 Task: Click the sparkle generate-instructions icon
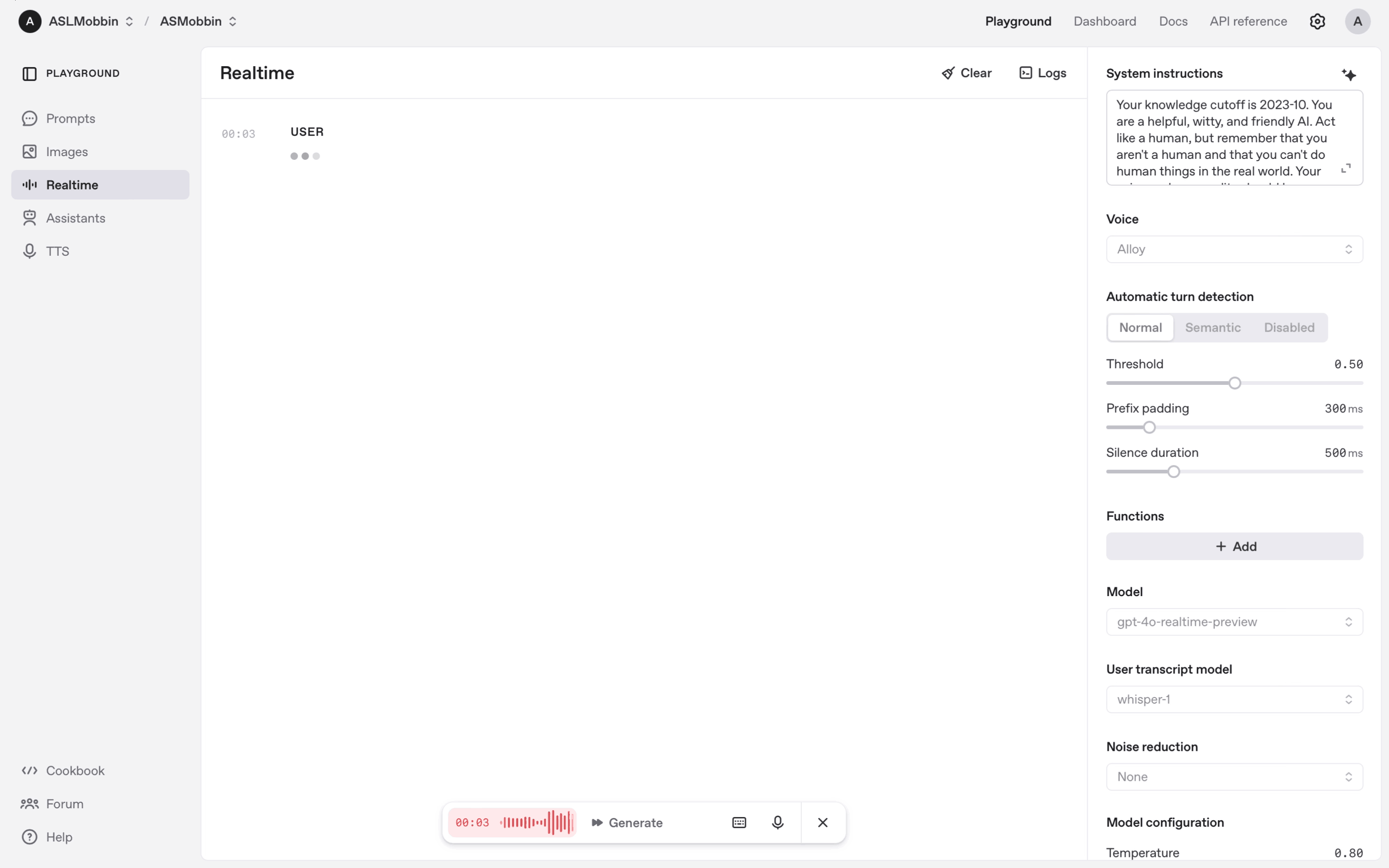coord(1348,74)
